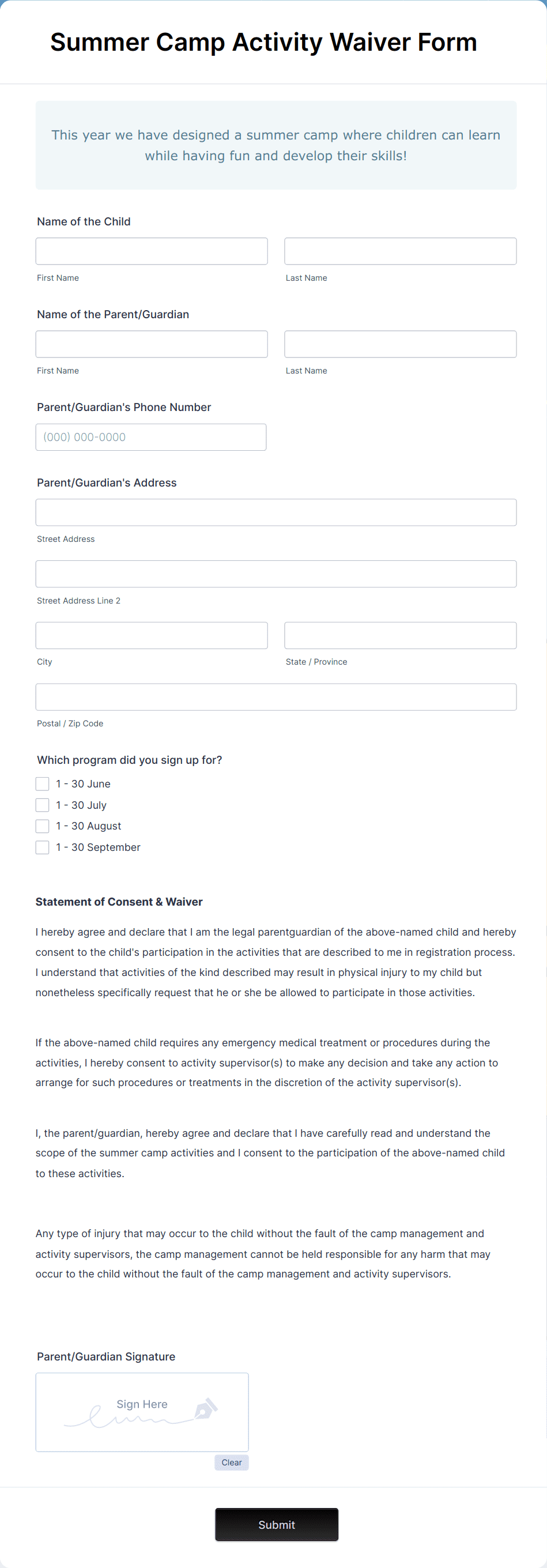This screenshot has width=547, height=1568.
Task: Click the Postal / Zip Code field
Action: (x=276, y=696)
